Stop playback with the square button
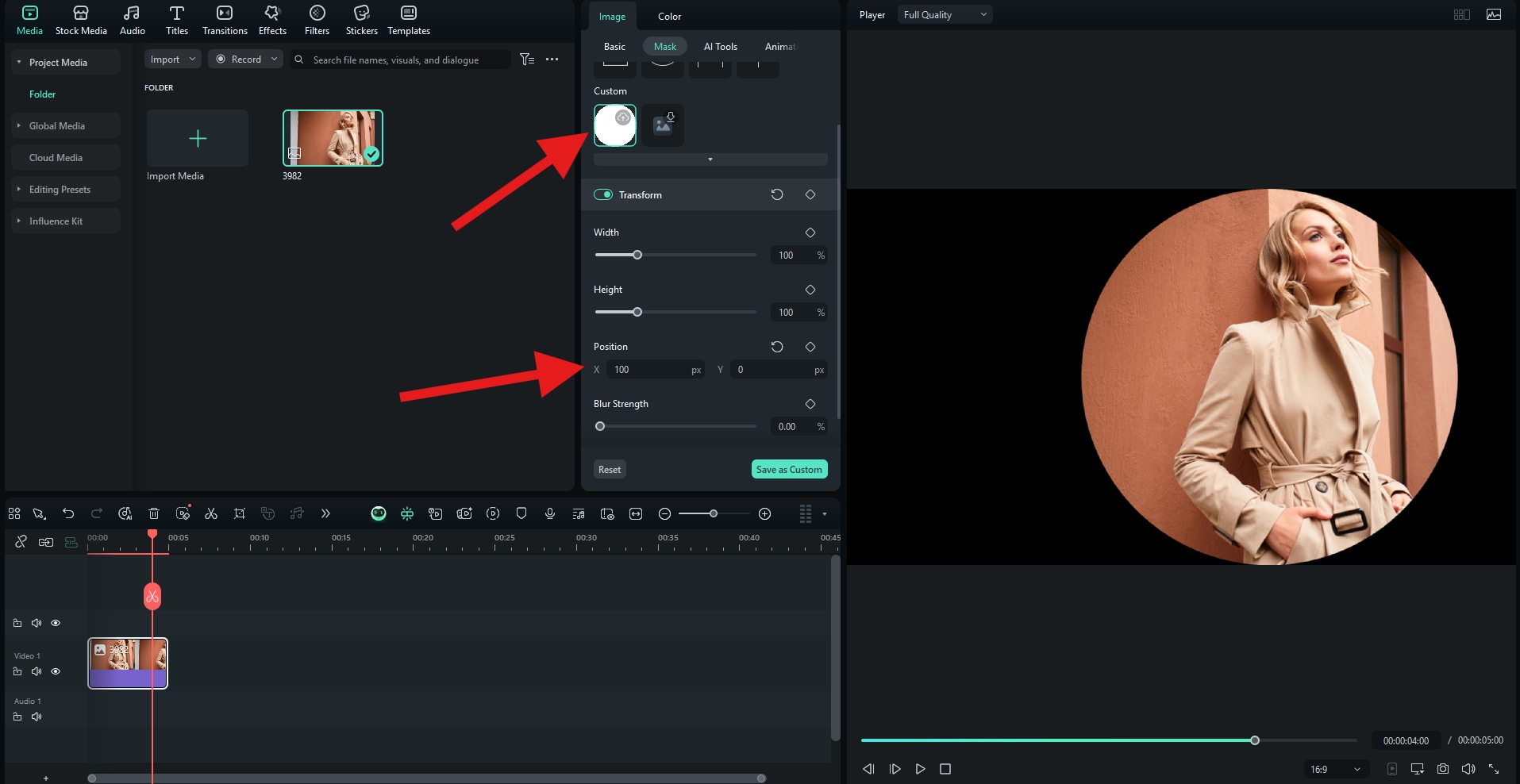1520x784 pixels. pyautogui.click(x=945, y=769)
